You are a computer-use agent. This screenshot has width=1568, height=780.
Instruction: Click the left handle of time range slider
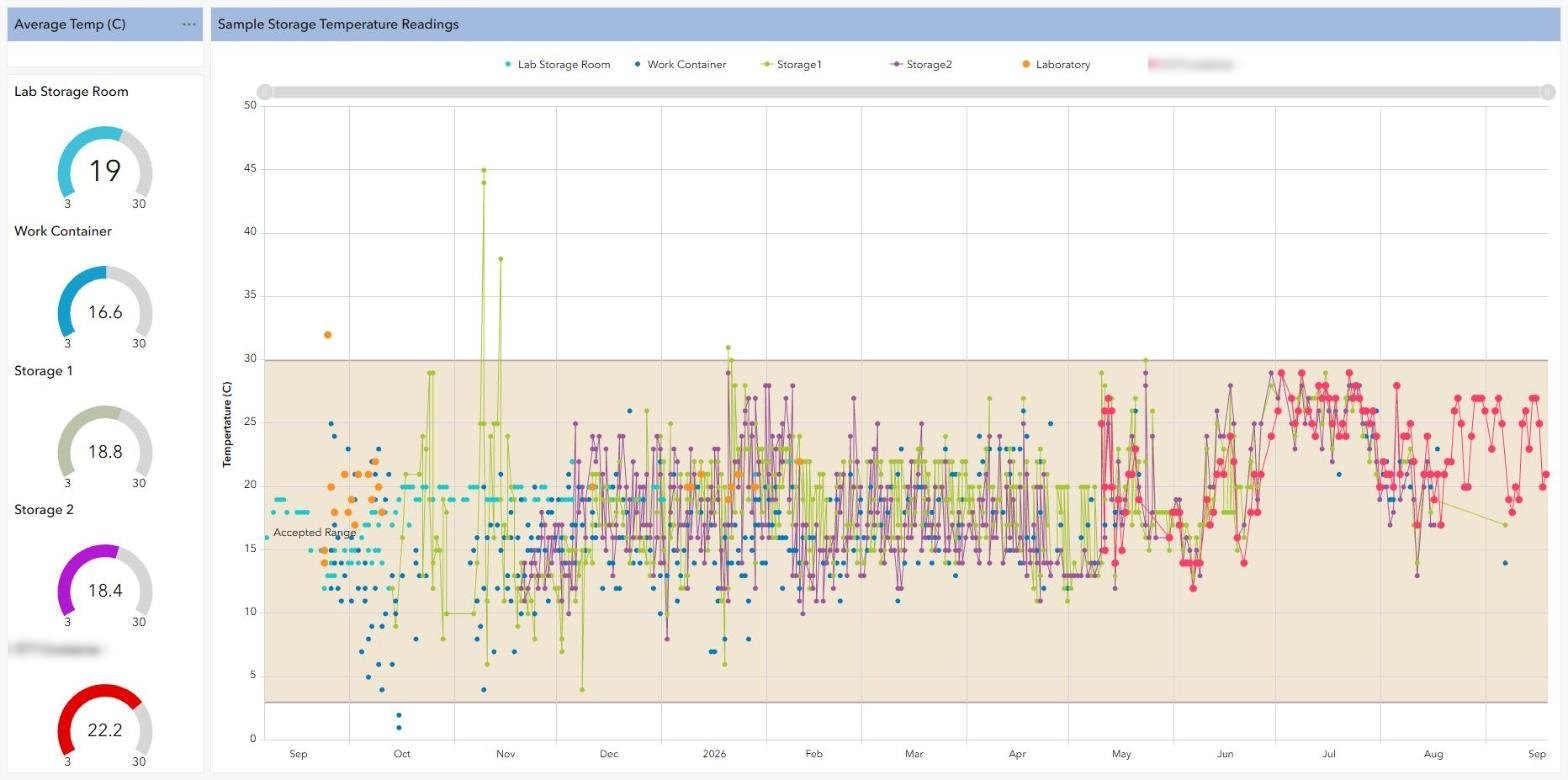[264, 92]
